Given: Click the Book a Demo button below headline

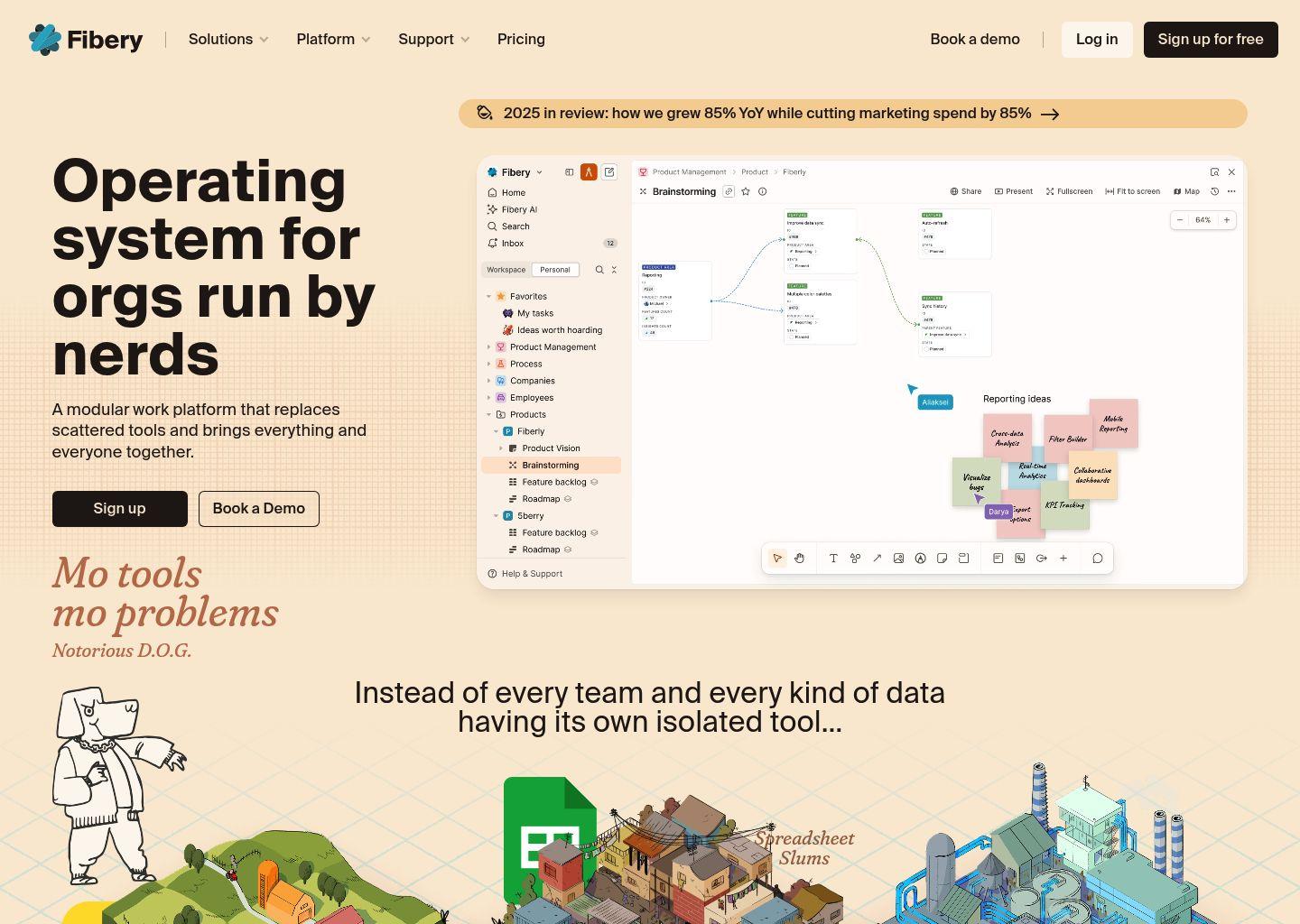Looking at the screenshot, I should 258,509.
